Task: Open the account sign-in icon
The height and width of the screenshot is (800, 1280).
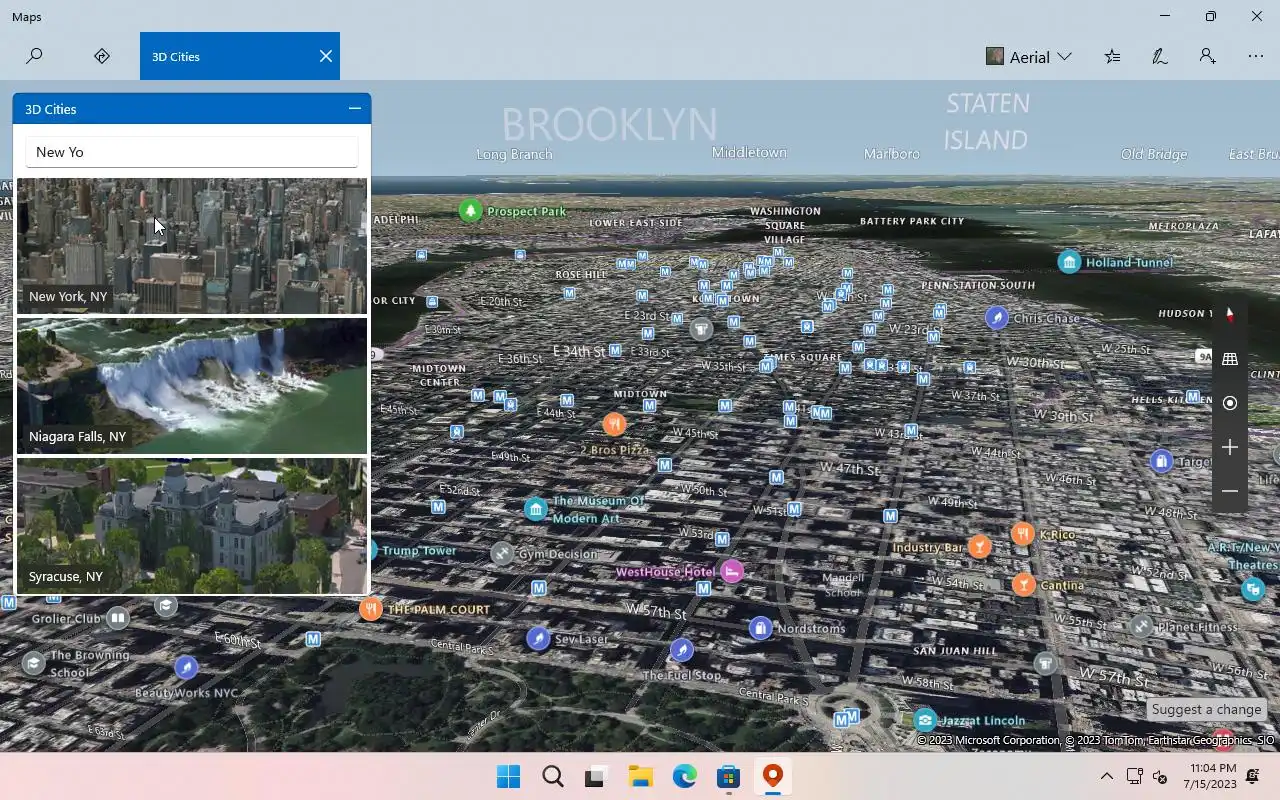Action: pos(1207,56)
